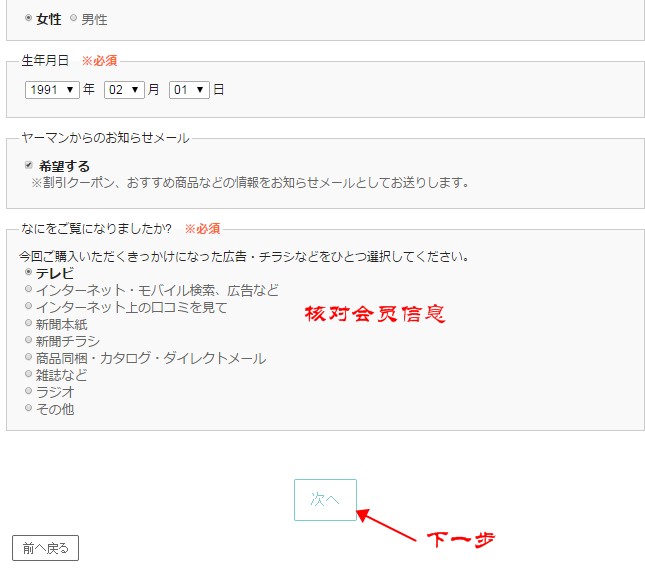The width and height of the screenshot is (645, 575).
Task: Select インターネット上の口コミを見て option
Action: click(28, 306)
